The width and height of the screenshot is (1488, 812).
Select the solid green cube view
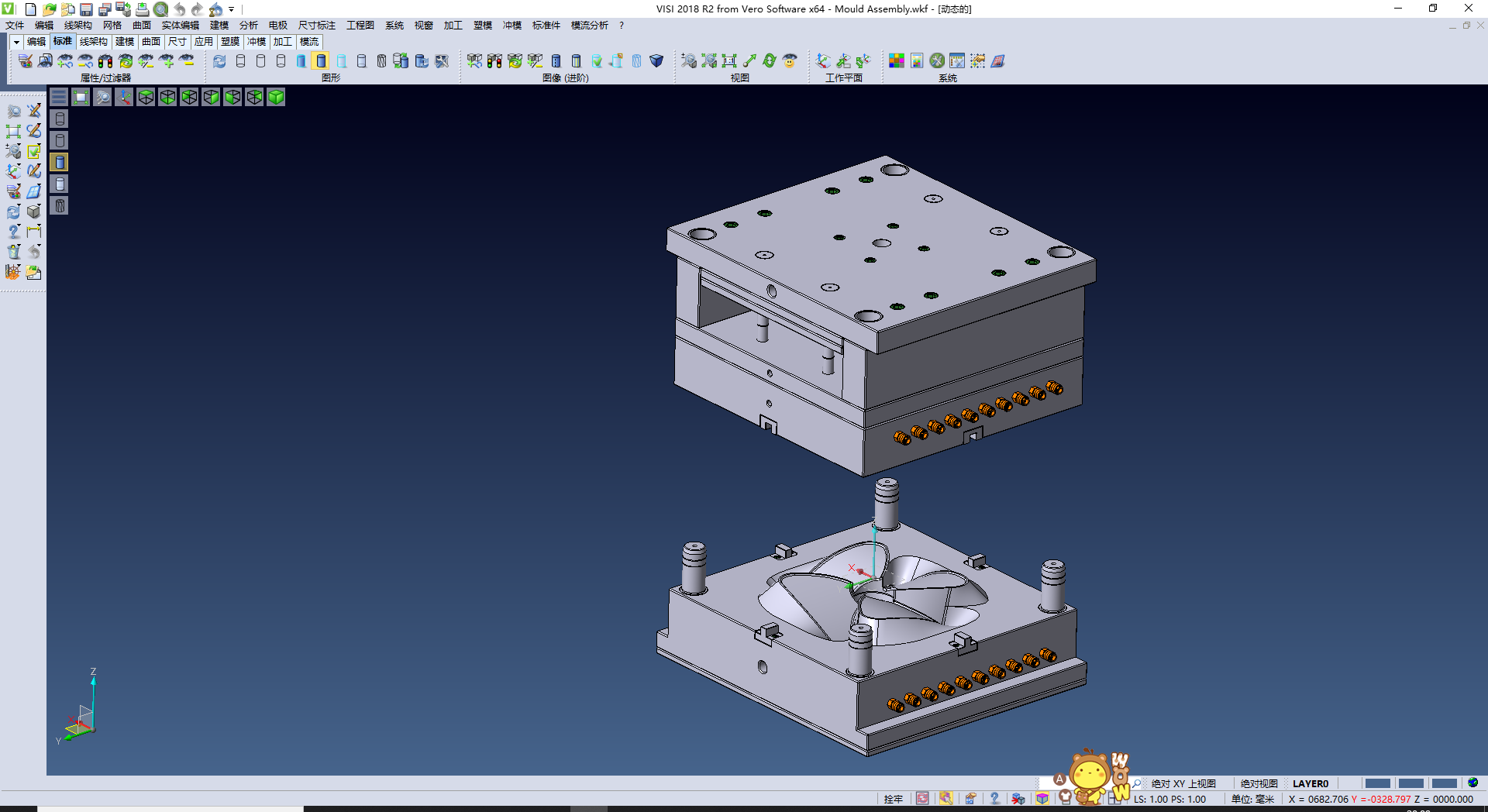(x=276, y=97)
